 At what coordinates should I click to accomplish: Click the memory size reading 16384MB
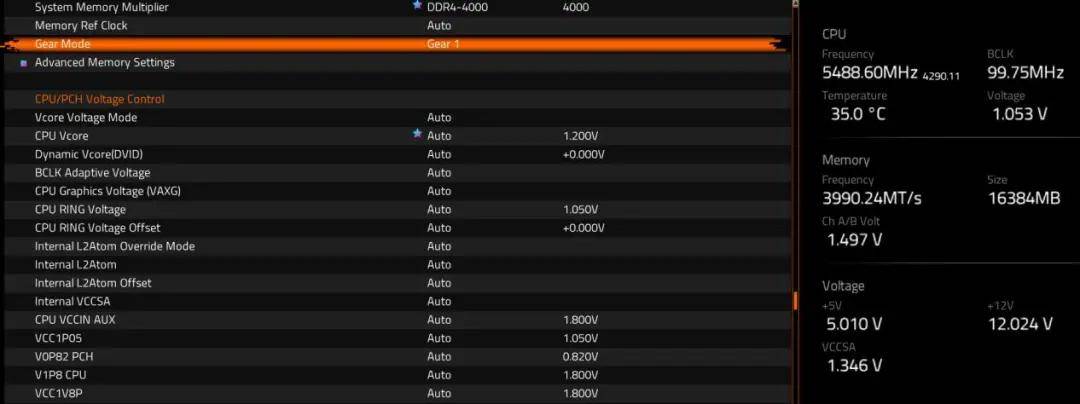point(1024,199)
